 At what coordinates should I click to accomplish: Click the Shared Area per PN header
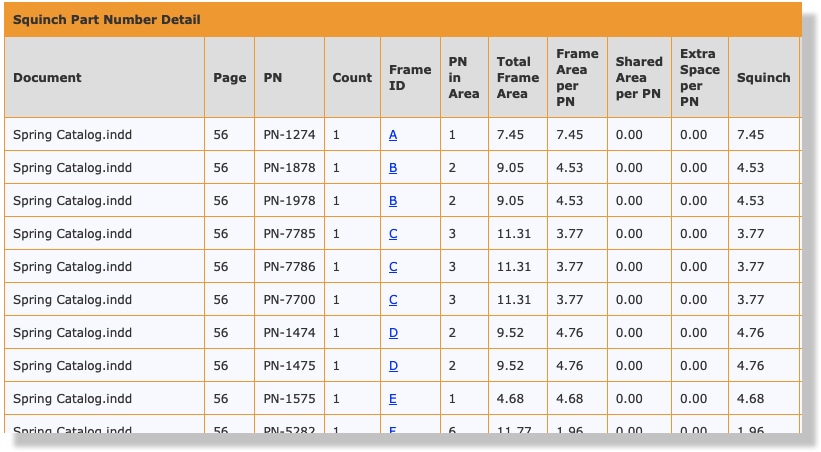(638, 78)
